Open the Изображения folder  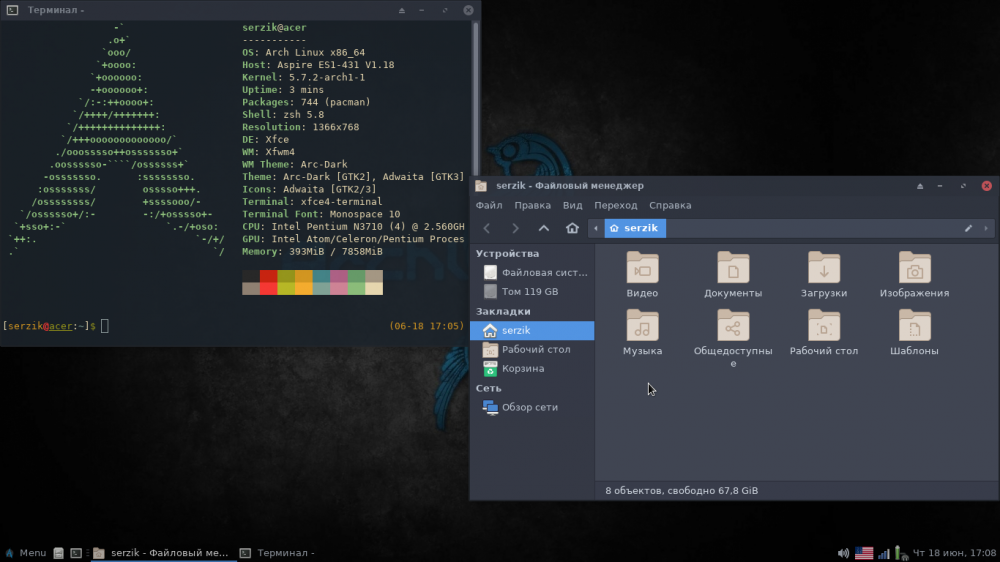click(x=915, y=274)
